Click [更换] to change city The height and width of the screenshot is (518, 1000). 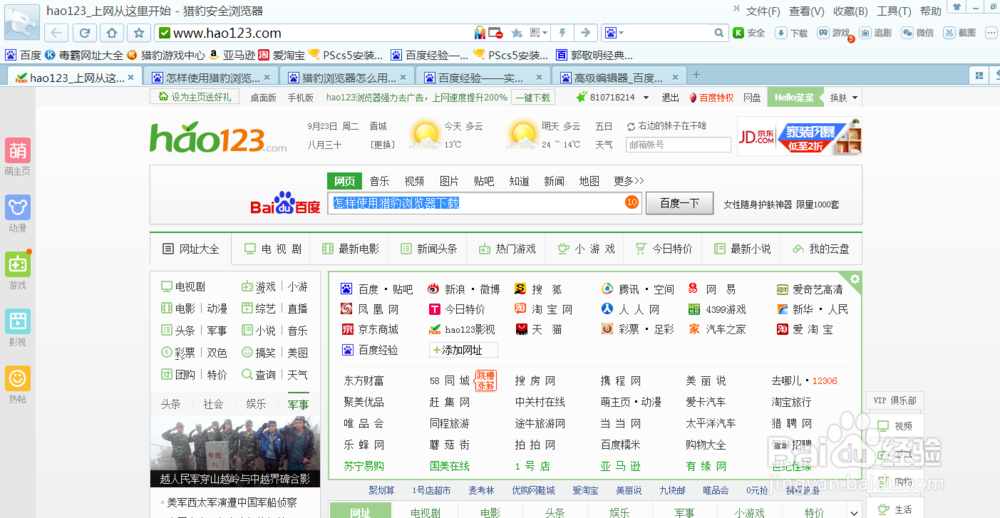[x=382, y=145]
